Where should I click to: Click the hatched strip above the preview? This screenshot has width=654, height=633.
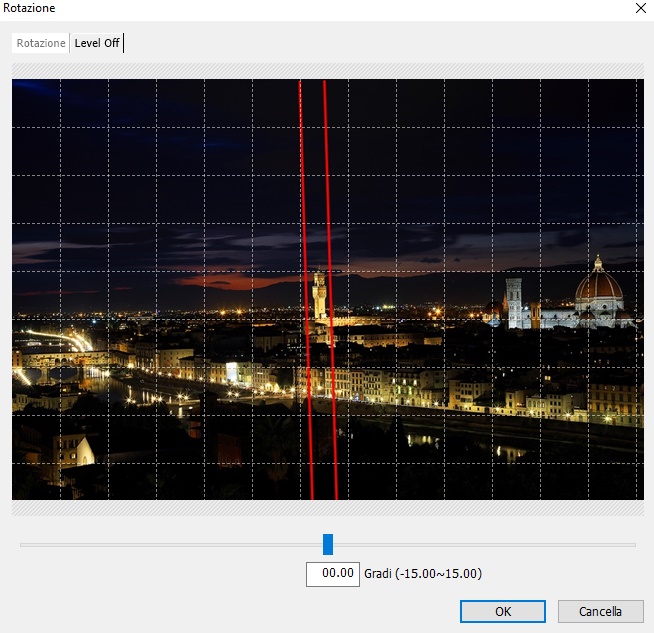(x=326, y=71)
